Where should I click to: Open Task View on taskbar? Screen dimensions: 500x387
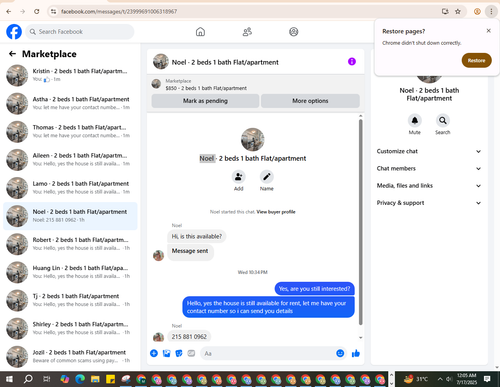click(47, 379)
